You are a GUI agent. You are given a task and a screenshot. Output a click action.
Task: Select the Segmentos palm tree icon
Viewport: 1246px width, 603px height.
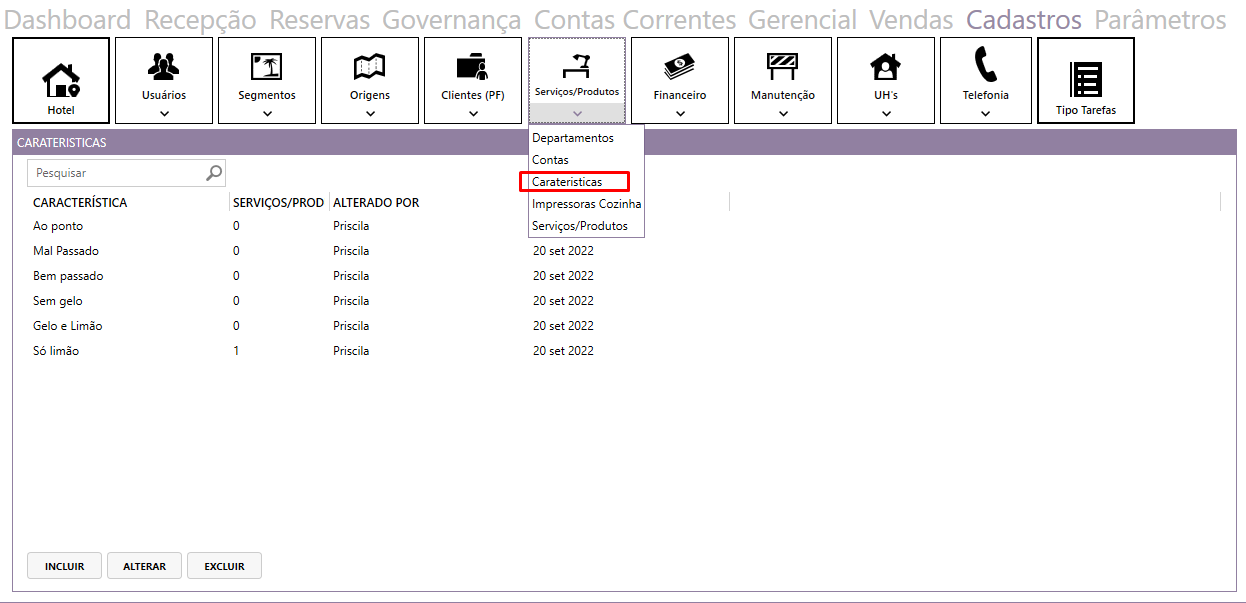(267, 66)
